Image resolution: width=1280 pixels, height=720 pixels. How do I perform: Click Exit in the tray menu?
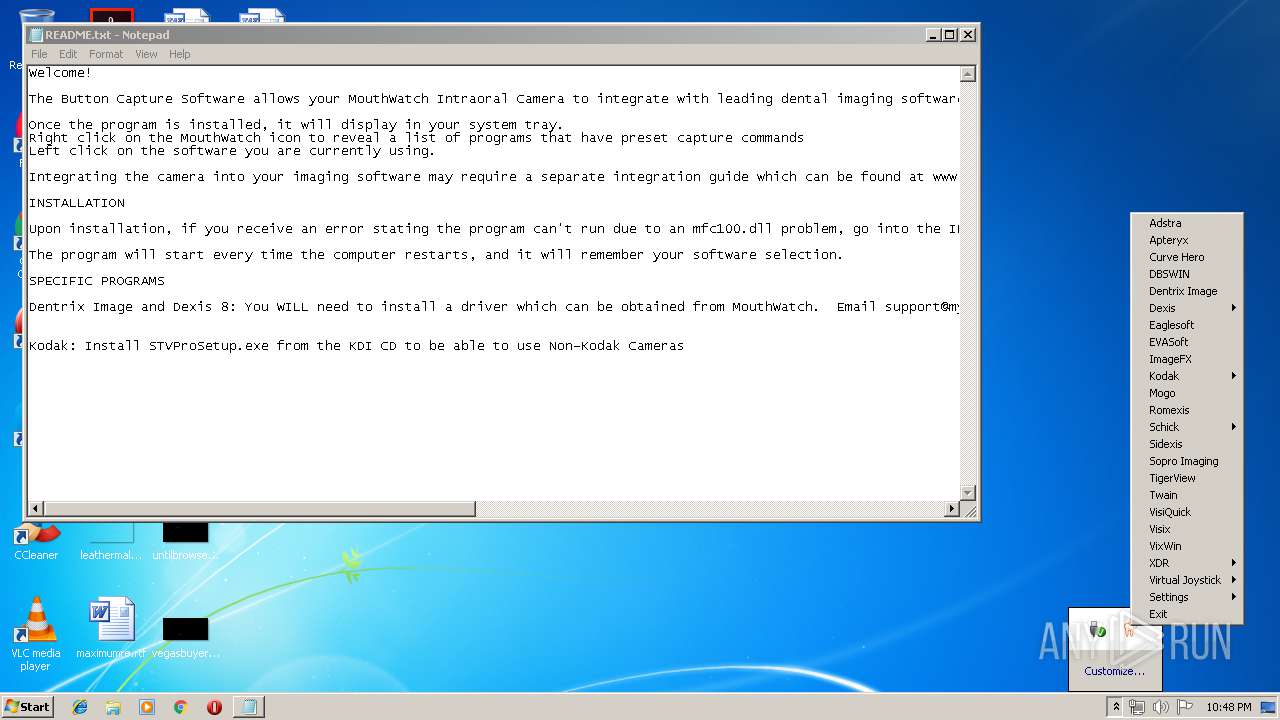(x=1187, y=614)
